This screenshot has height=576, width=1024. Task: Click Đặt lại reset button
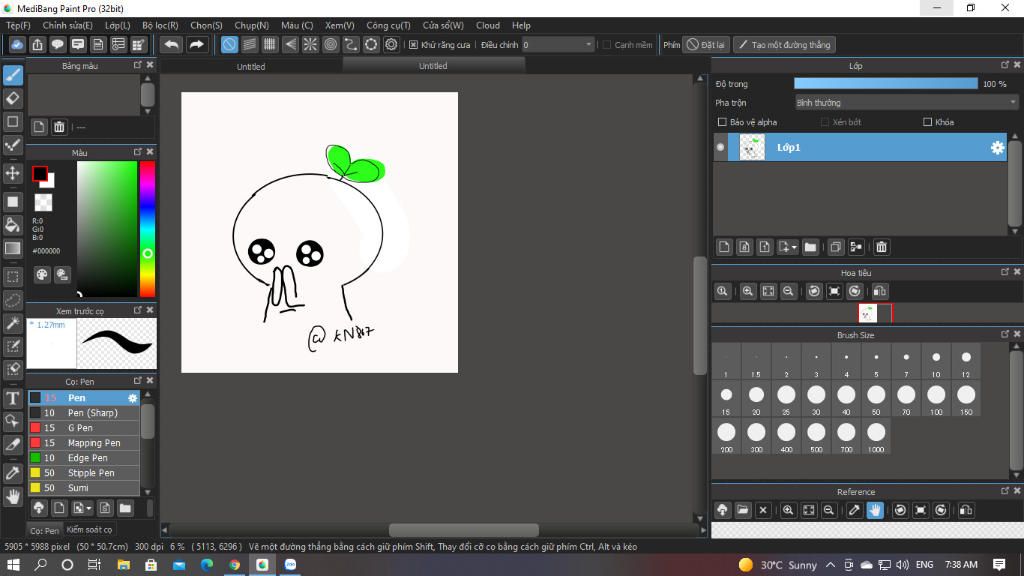(x=705, y=44)
